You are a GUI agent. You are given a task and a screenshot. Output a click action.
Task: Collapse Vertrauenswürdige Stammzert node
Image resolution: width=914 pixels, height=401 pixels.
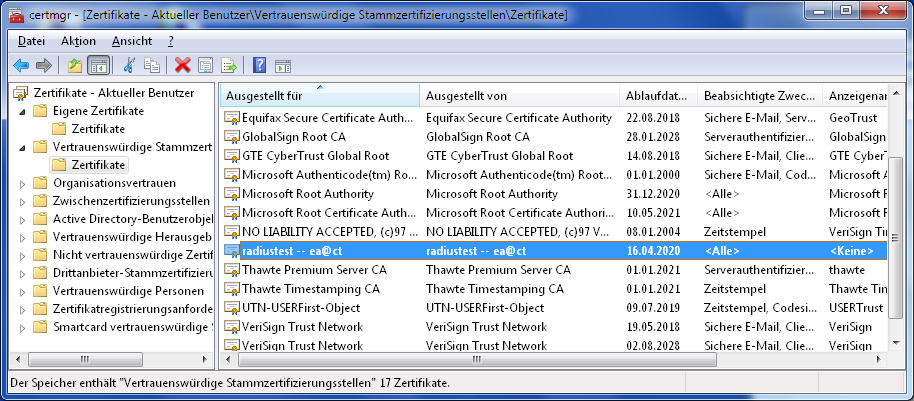[22, 147]
